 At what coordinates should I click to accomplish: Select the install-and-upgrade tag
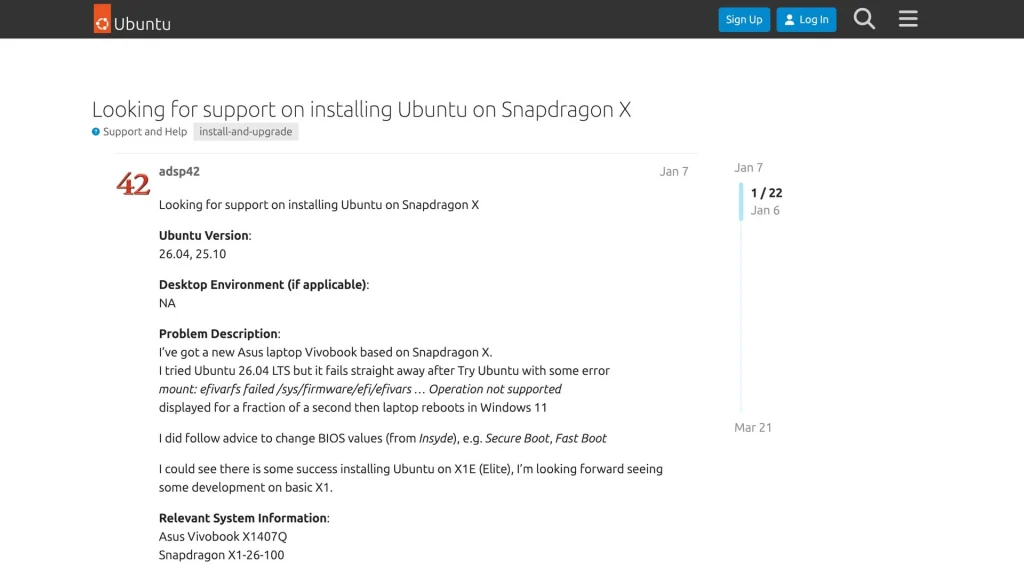pyautogui.click(x=246, y=131)
